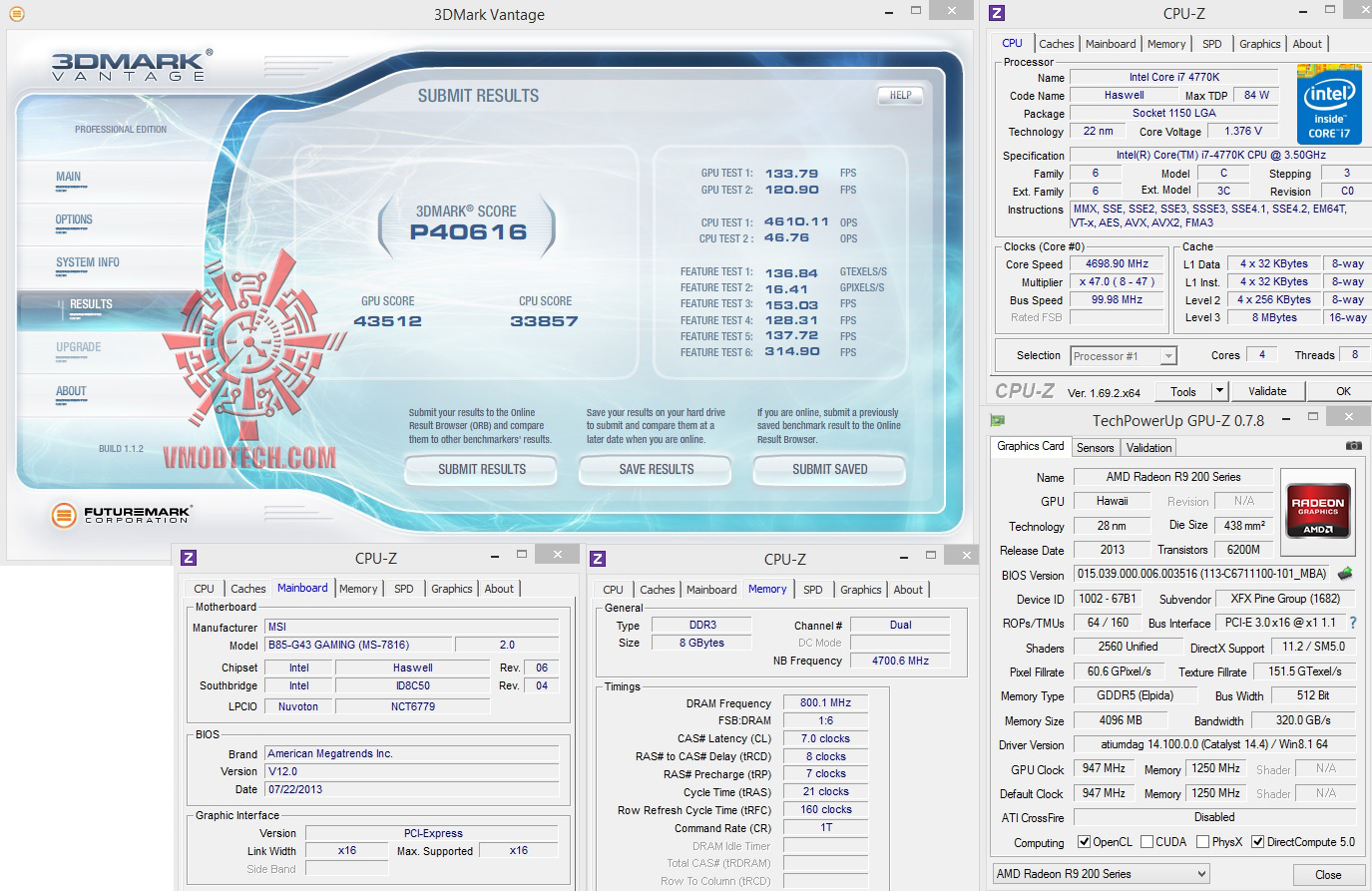Image resolution: width=1372 pixels, height=891 pixels.
Task: Open the Sensors tab in GPU-Z
Action: (1095, 448)
